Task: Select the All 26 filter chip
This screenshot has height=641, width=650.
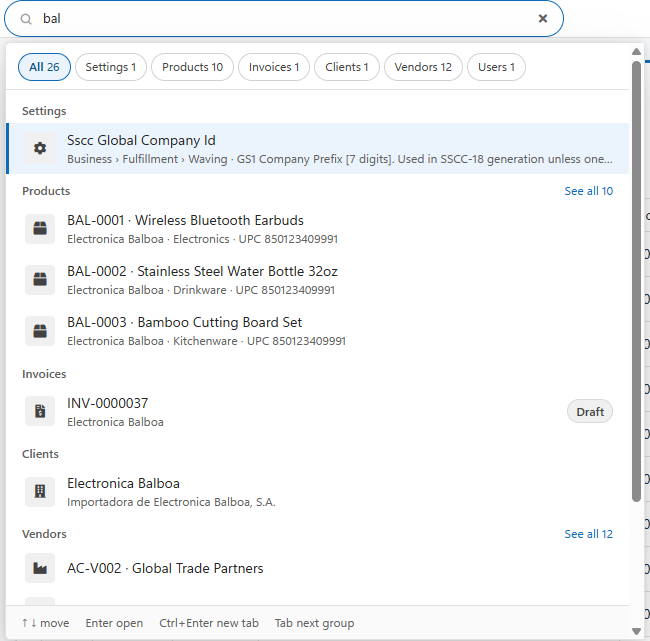Action: [x=44, y=67]
